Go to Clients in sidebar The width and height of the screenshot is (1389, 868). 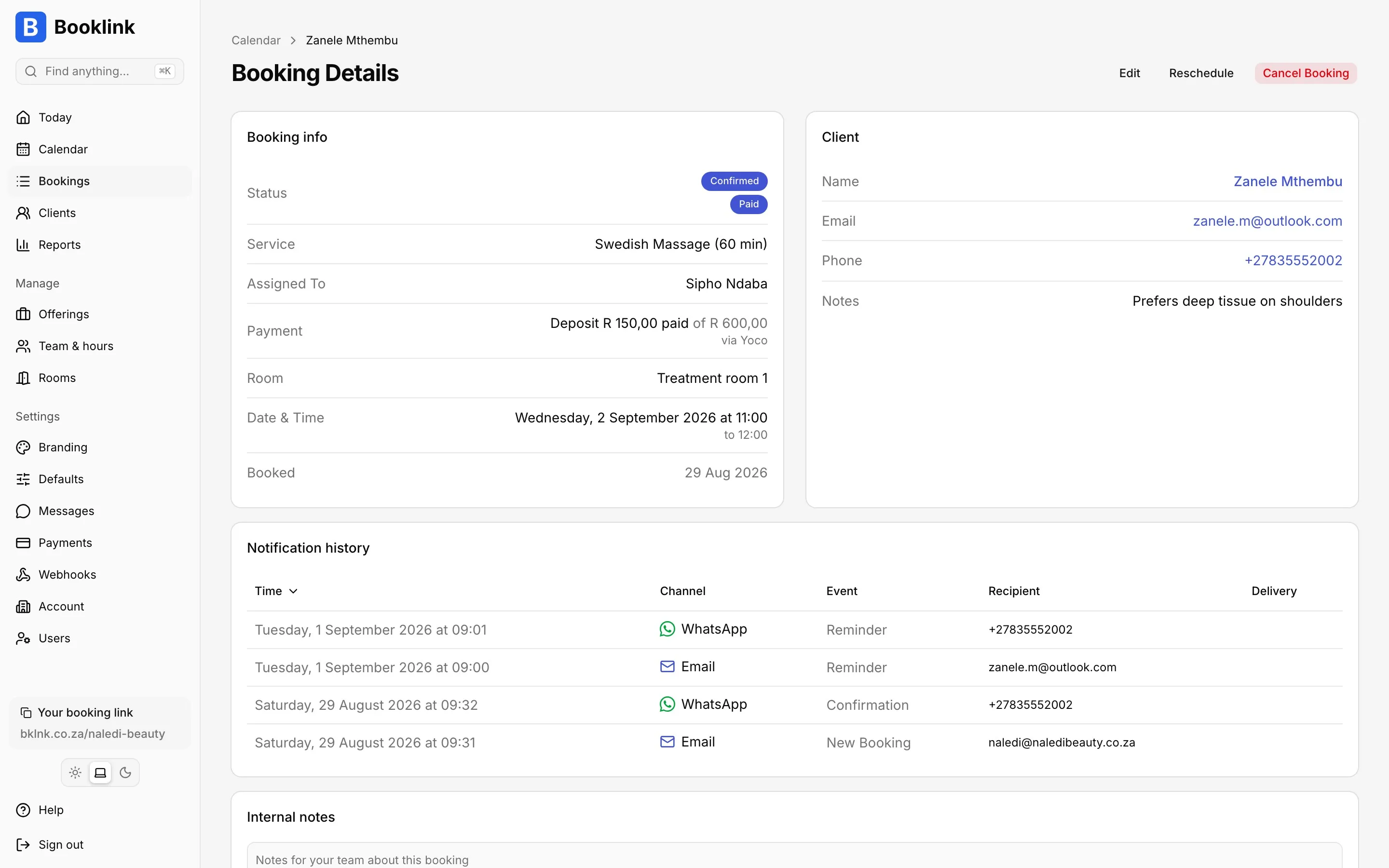(x=100, y=213)
